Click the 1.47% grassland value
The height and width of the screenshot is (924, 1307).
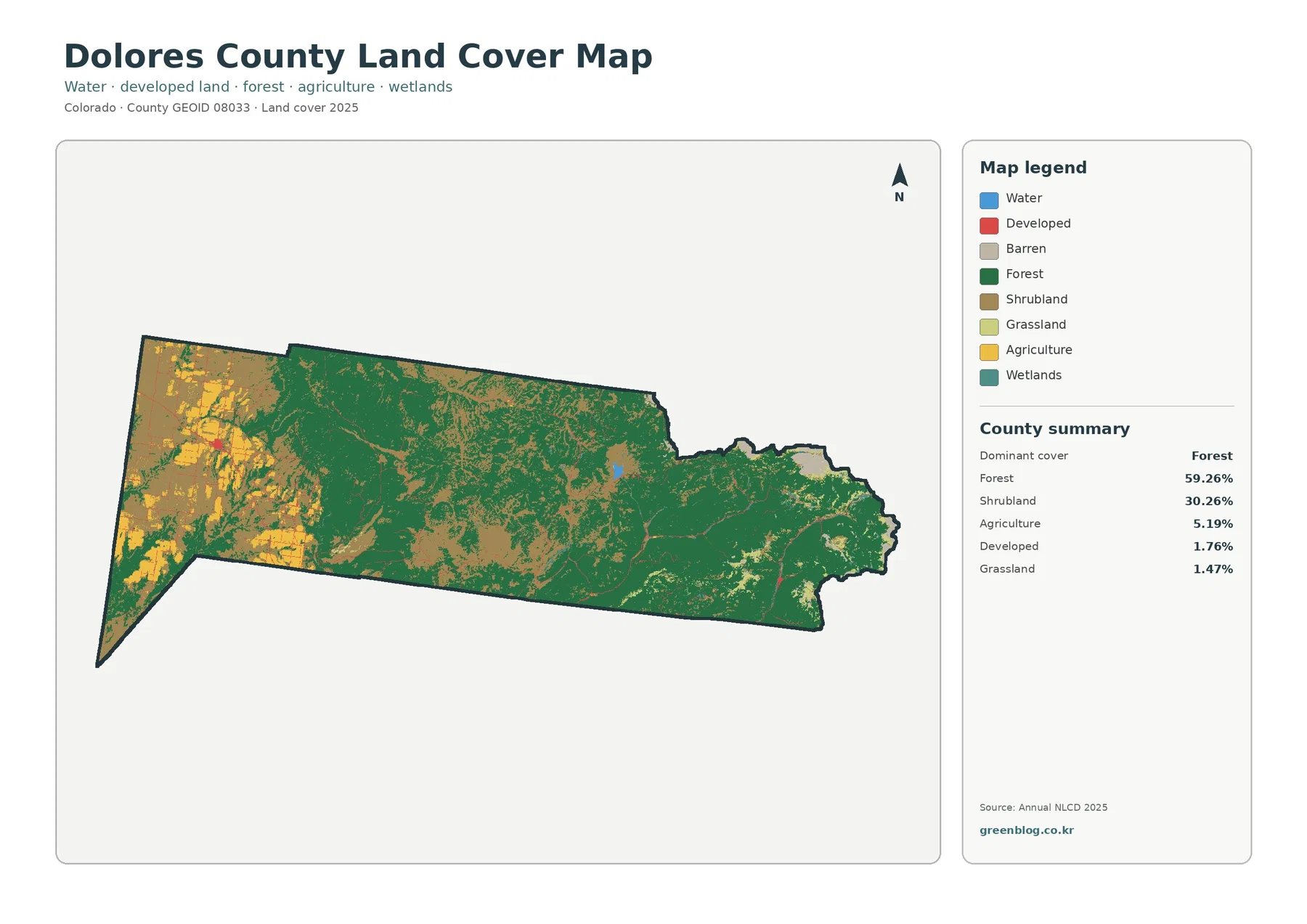[1213, 569]
